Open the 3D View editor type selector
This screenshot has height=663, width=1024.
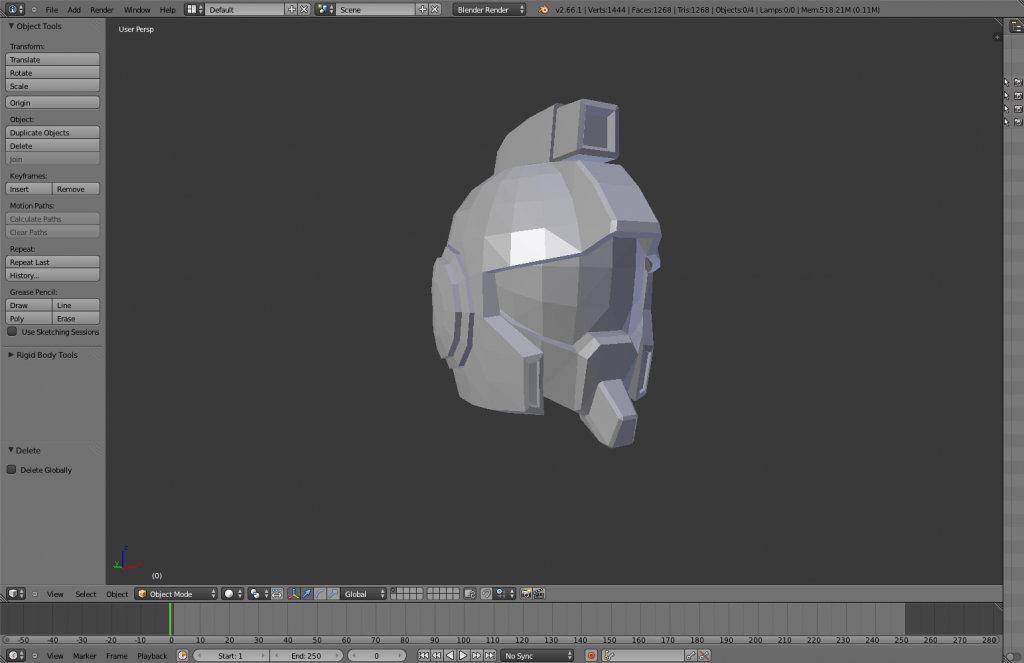pos(16,594)
